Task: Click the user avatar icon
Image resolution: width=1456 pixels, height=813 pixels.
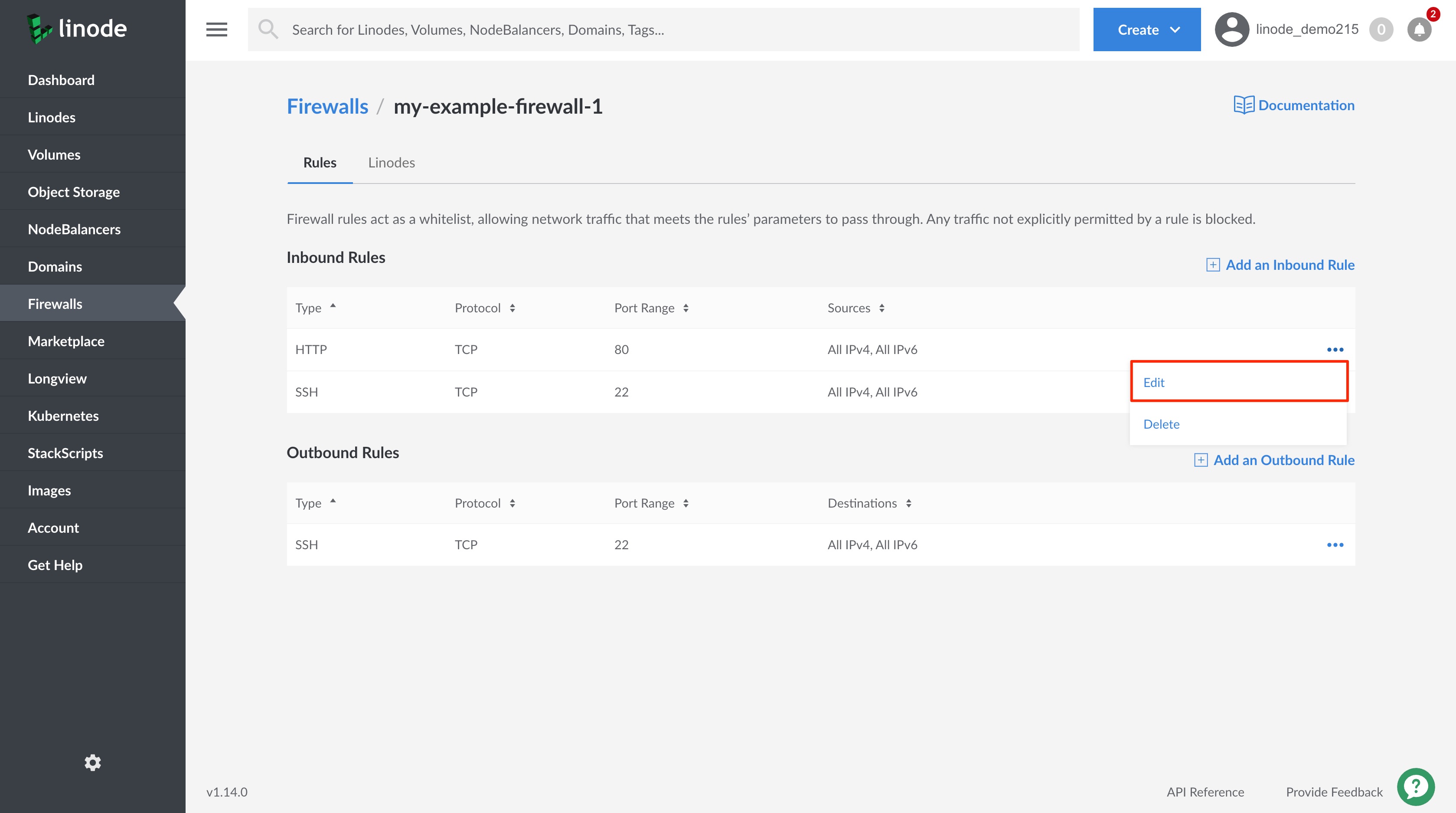Action: (1231, 30)
